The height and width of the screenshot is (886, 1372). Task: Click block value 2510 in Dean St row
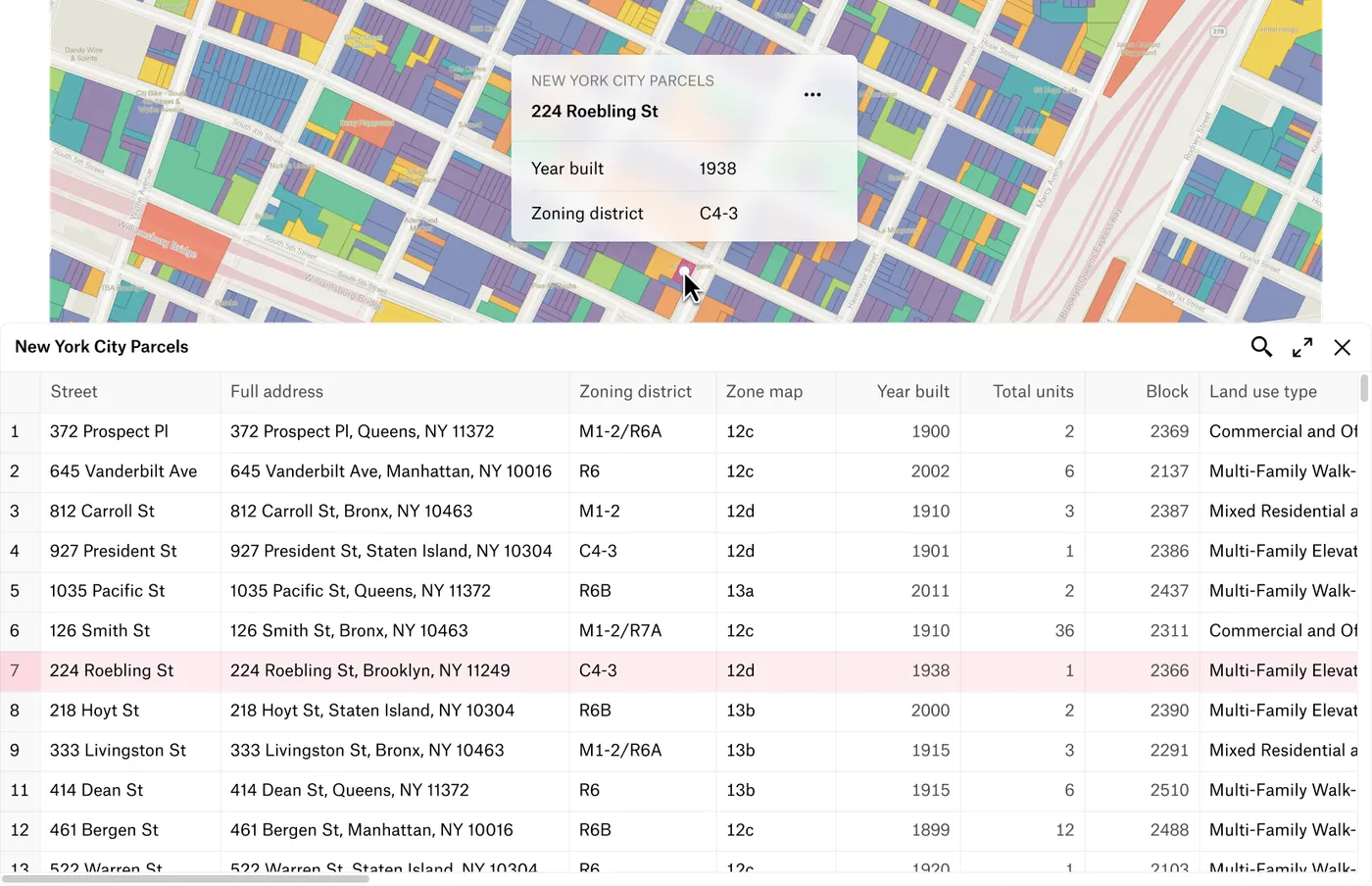tap(1169, 790)
